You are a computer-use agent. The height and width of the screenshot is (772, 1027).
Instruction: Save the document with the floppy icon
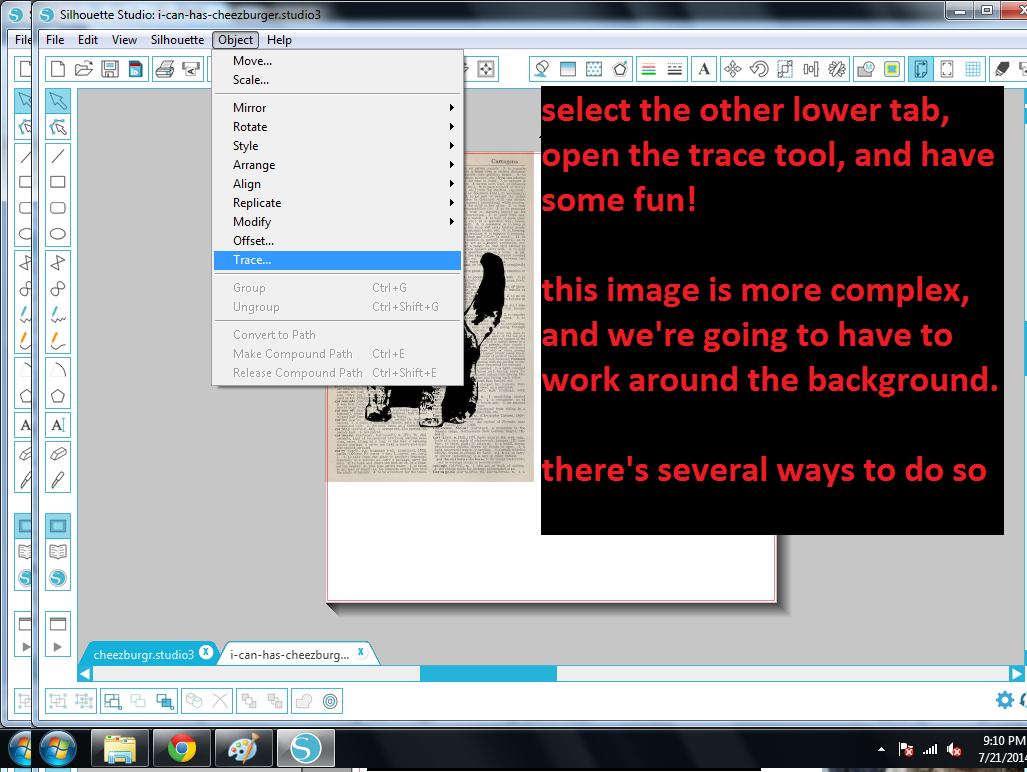tap(110, 69)
